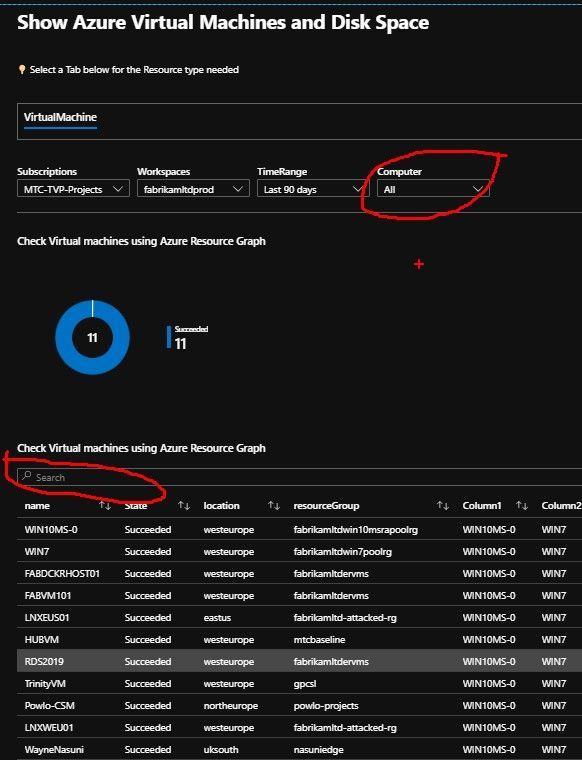
Task: Click the resourceGroup column header
Action: pos(327,506)
